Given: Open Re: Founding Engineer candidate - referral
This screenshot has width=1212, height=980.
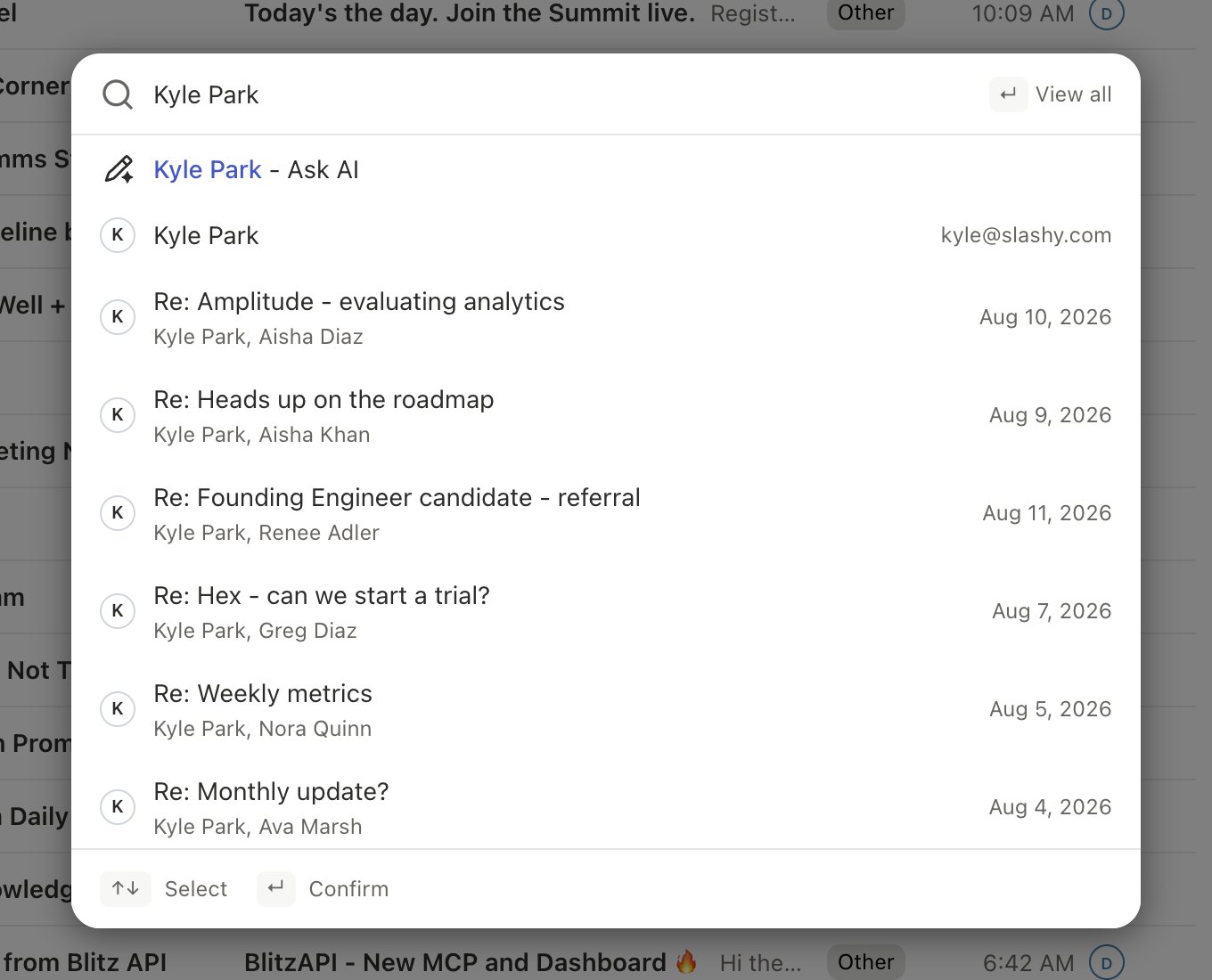Looking at the screenshot, I should pos(606,513).
